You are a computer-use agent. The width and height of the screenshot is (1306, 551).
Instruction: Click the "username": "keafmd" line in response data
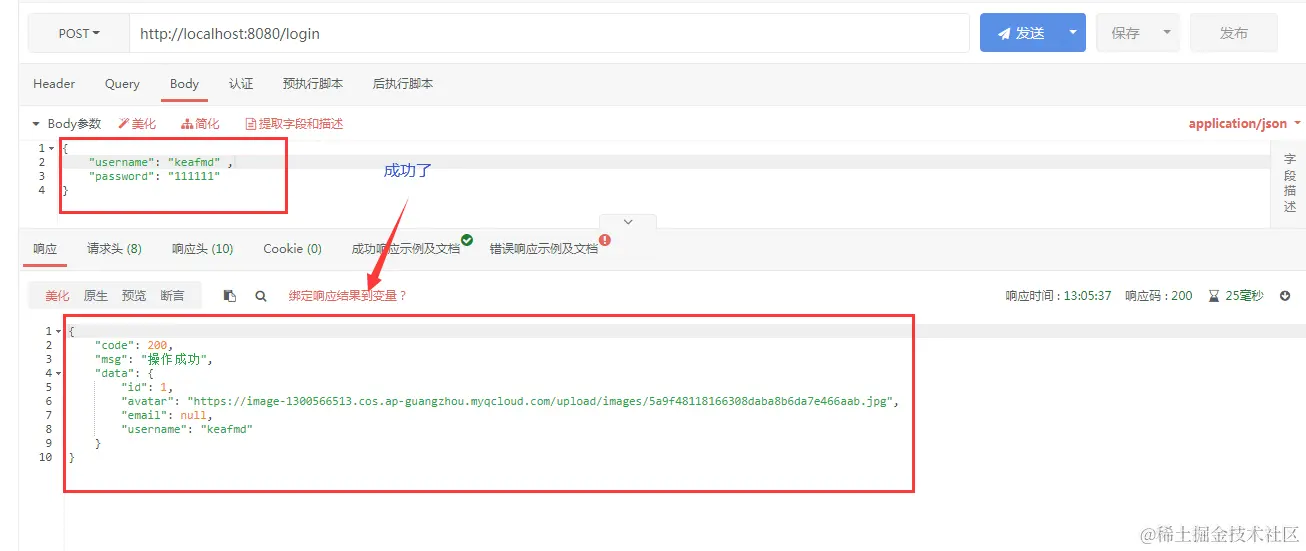coord(187,429)
